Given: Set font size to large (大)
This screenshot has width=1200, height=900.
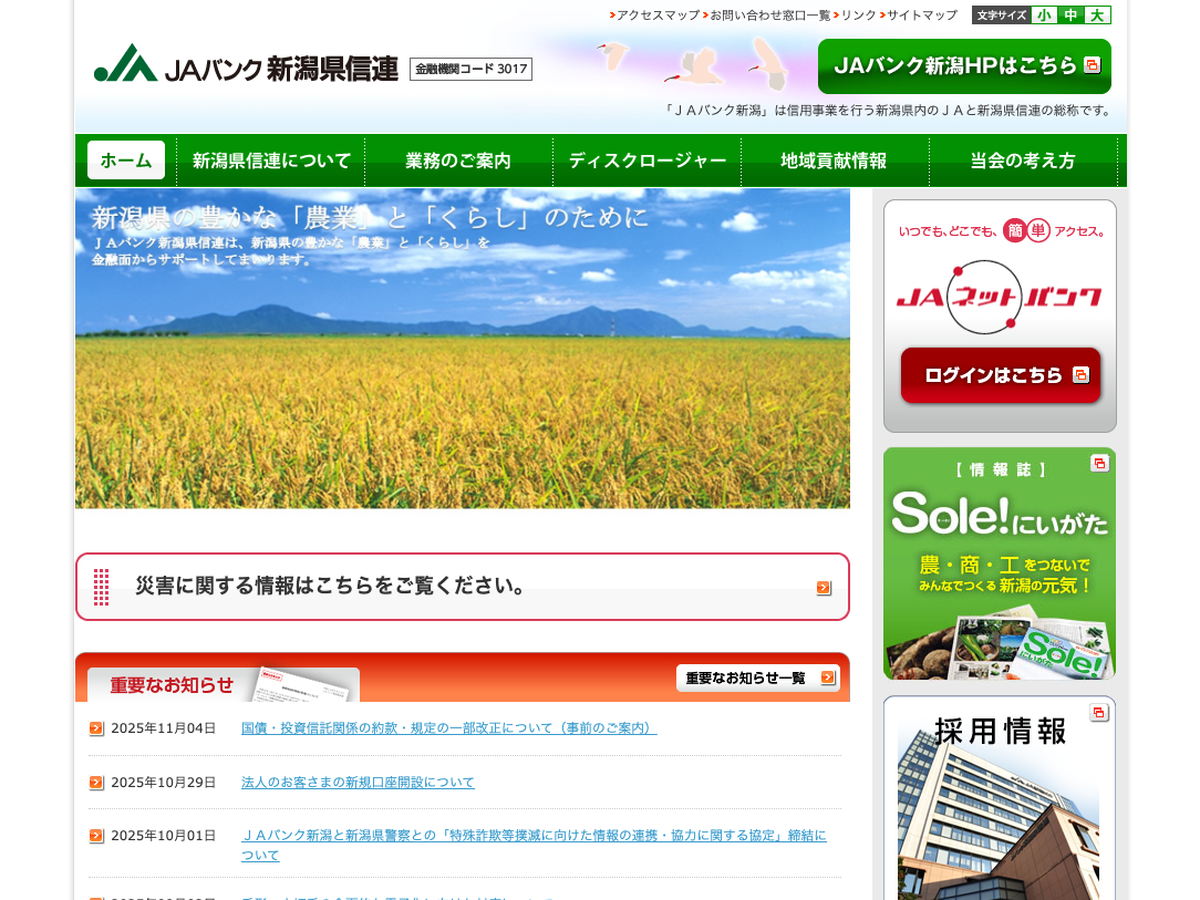Looking at the screenshot, I should [x=1097, y=15].
